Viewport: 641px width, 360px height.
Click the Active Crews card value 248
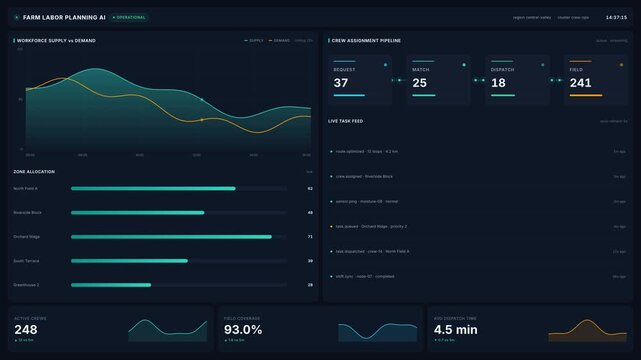(26, 329)
